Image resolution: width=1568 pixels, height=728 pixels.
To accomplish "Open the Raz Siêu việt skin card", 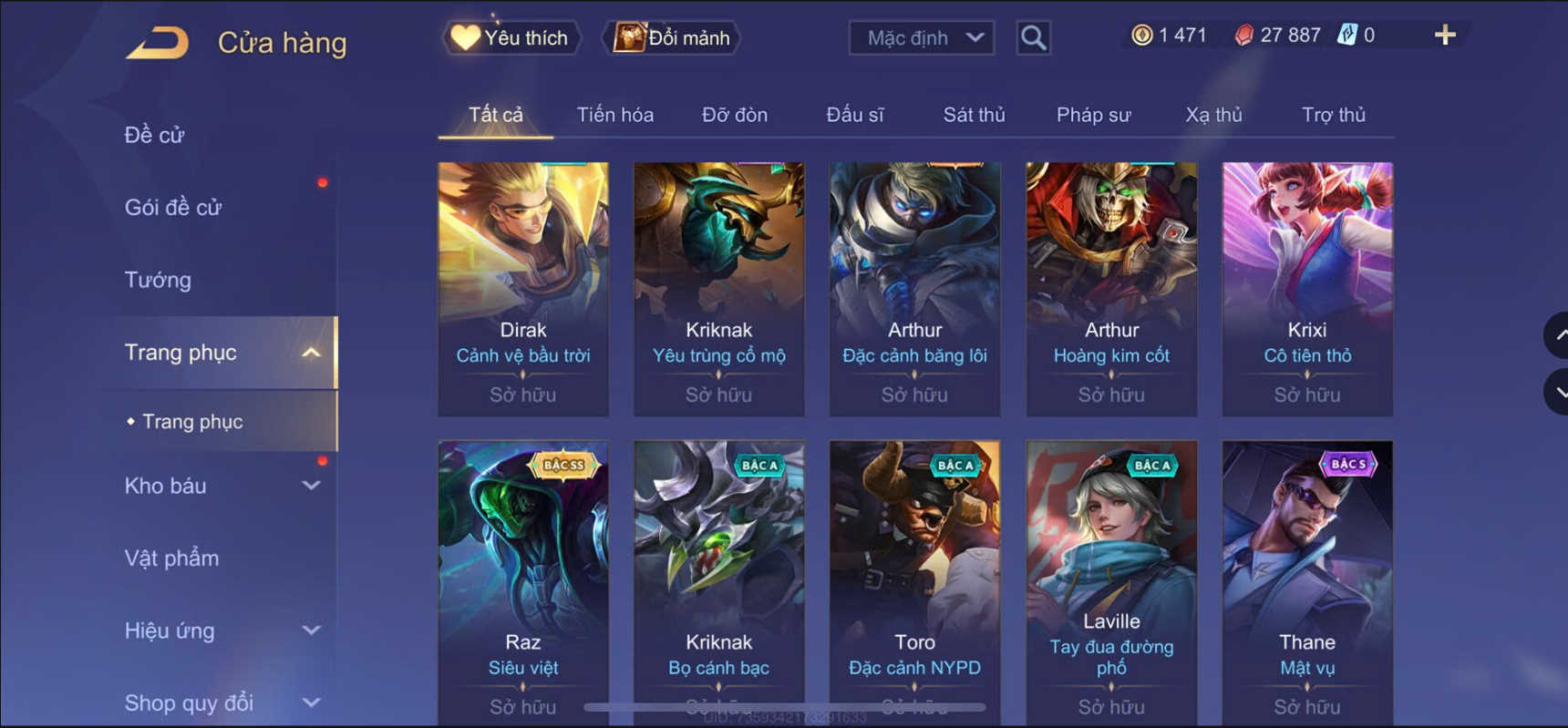I will pyautogui.click(x=523, y=583).
